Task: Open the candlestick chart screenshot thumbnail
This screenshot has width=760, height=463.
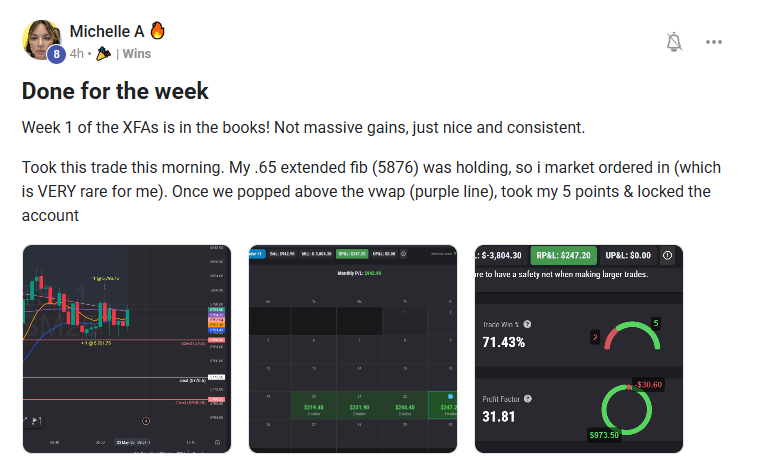Action: click(127, 349)
